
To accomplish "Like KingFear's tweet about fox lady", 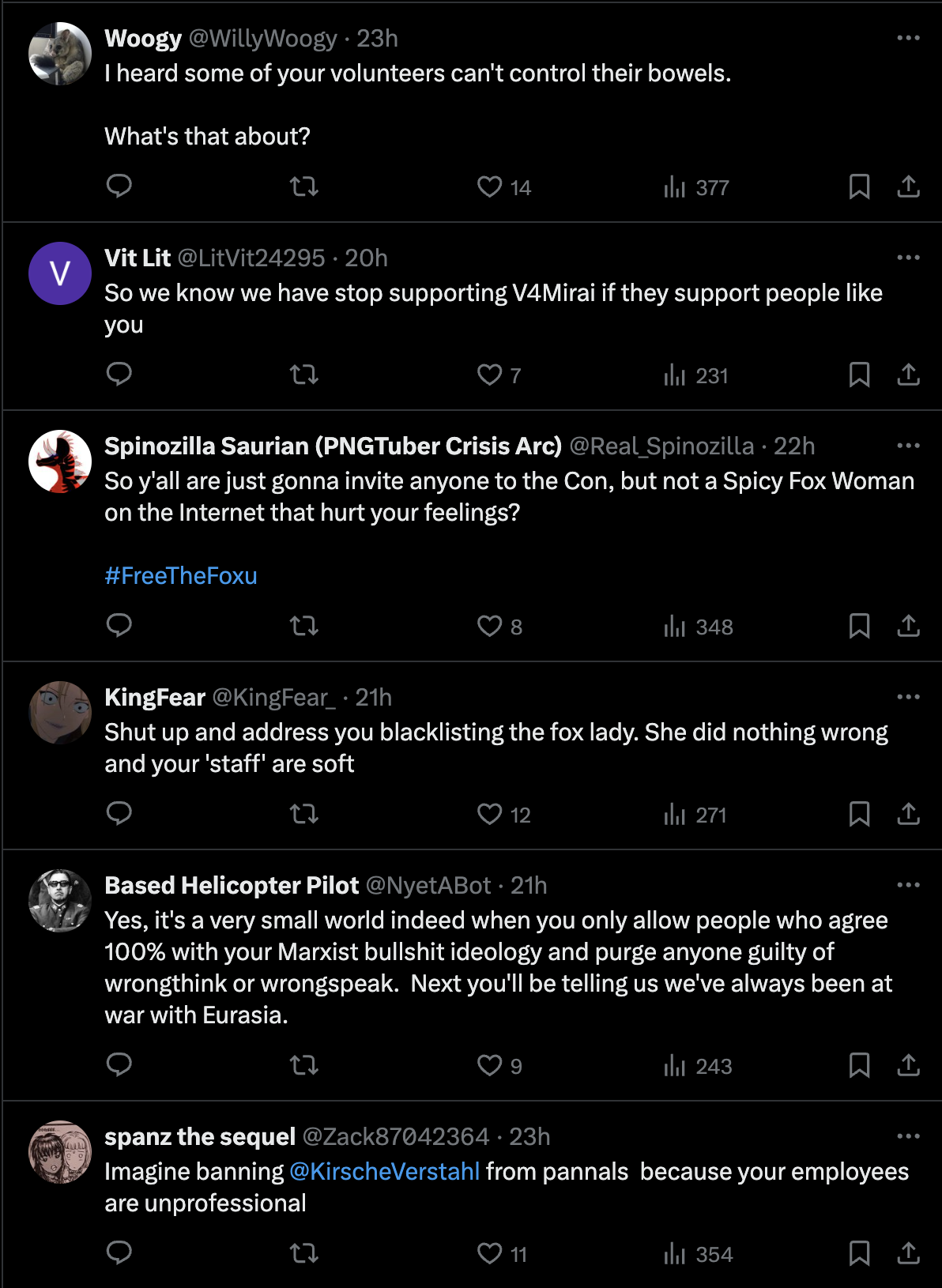I will pos(490,814).
